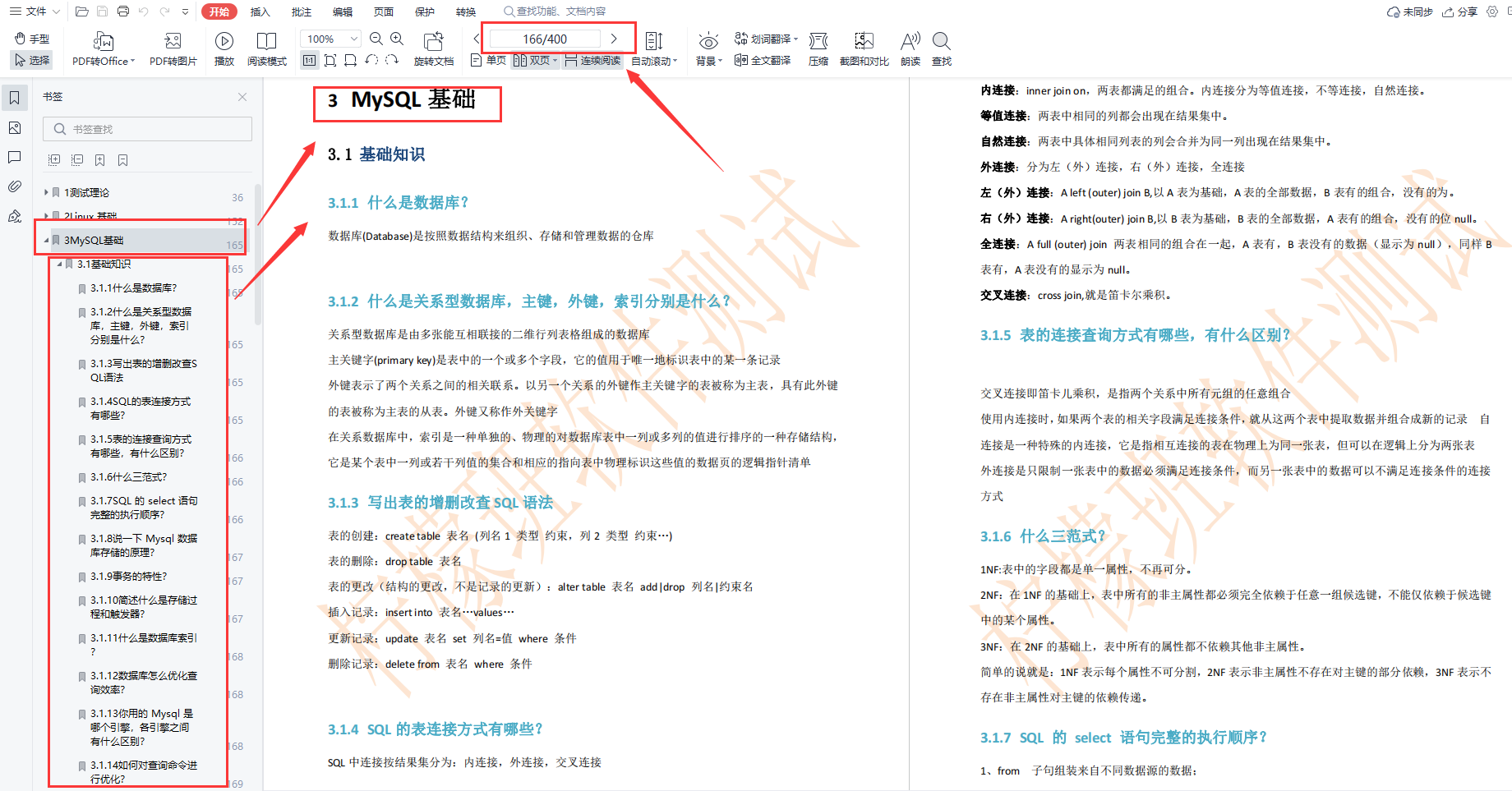
Task: Expand the 1测试理论 bookmark
Action: click(x=46, y=192)
